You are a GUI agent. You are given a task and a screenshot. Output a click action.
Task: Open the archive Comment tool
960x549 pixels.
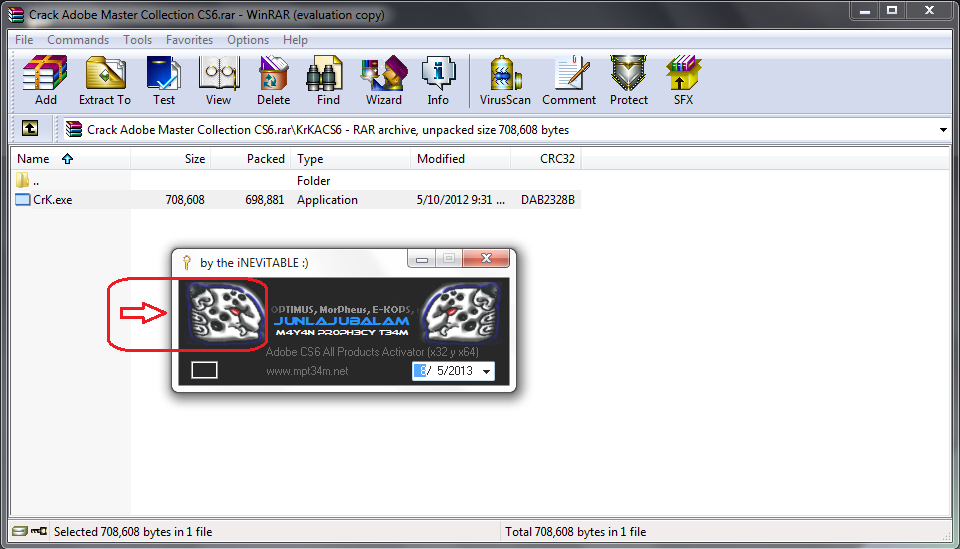(569, 80)
